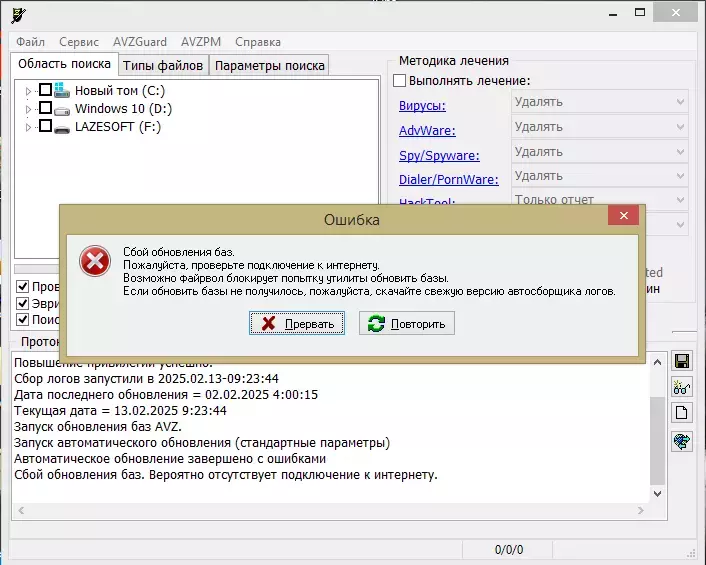Switch to the Параметры поиска tab
The image size is (706, 565).
click(x=269, y=65)
